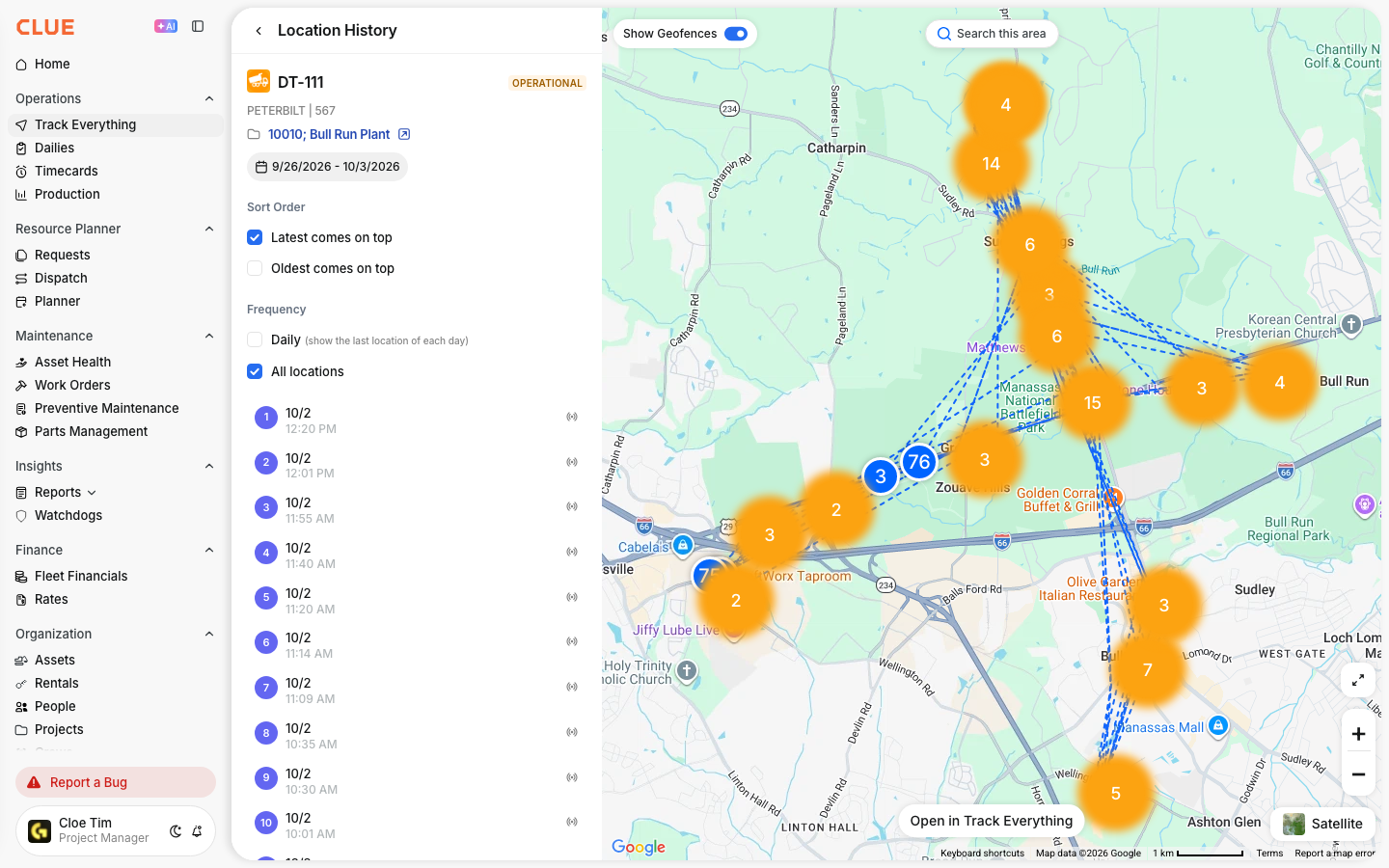Click signal icon on 11:55 AM entry
This screenshot has height=868, width=1389.
pos(572,506)
